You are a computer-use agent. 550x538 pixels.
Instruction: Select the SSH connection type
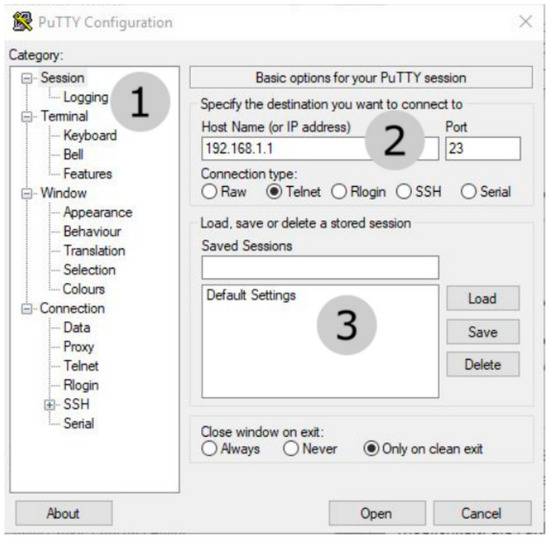419,192
